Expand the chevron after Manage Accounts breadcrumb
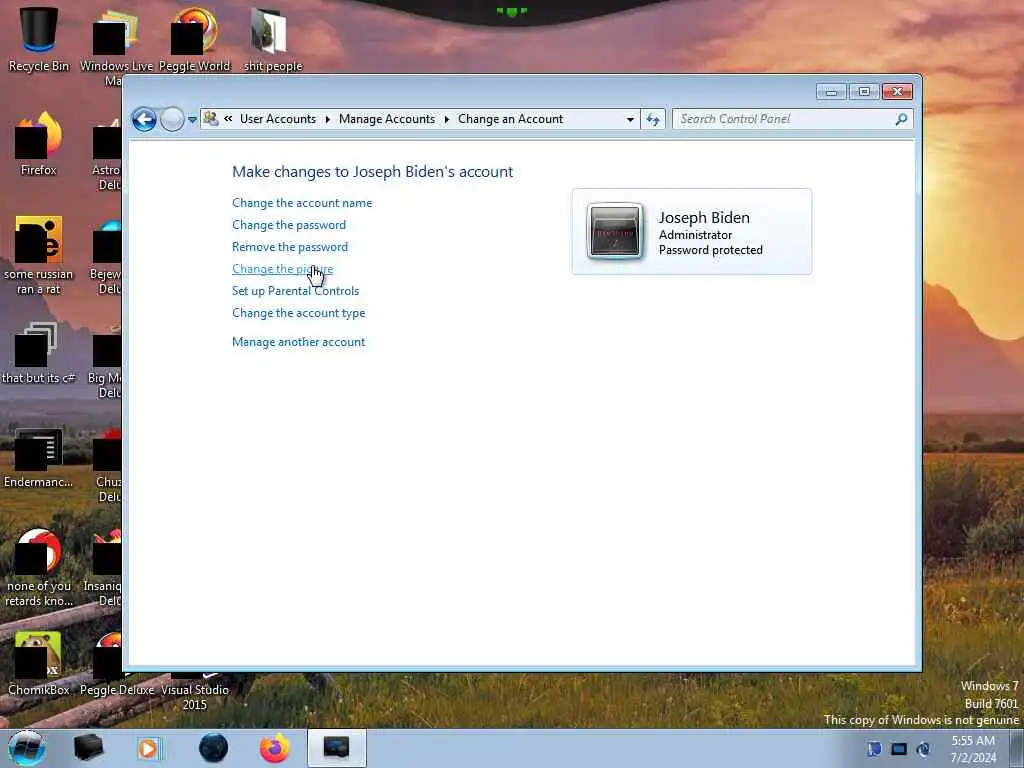Screen dimensions: 1024x768 point(447,119)
